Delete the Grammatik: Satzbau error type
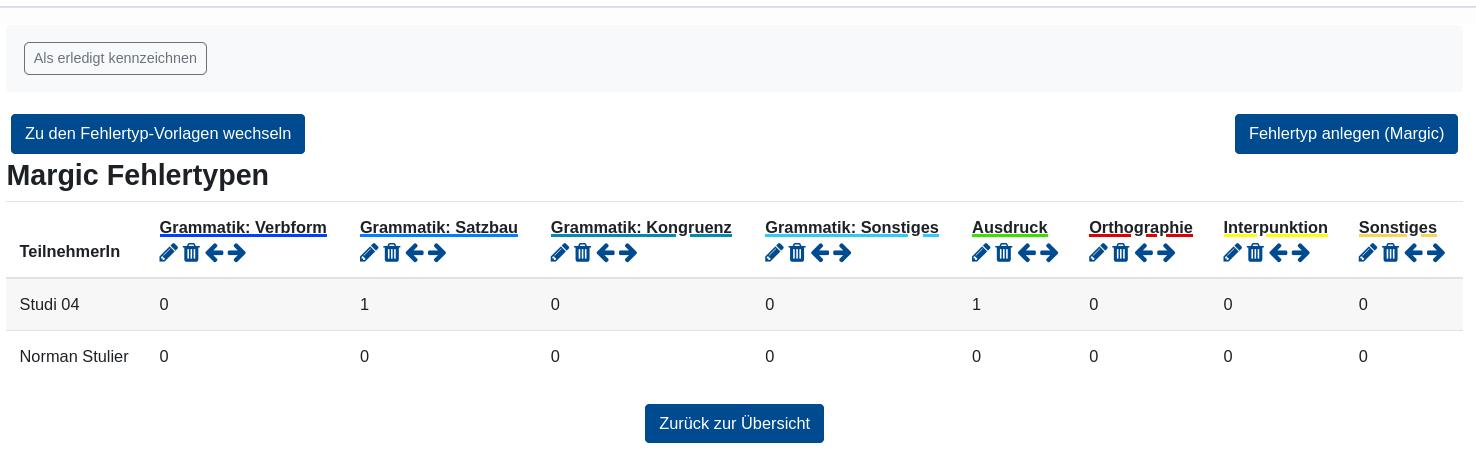 point(392,253)
